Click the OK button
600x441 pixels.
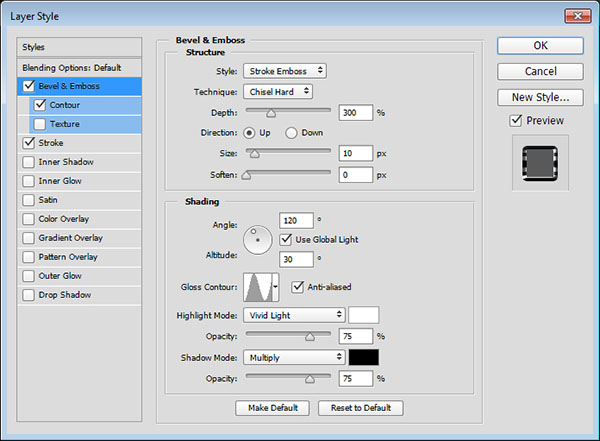539,45
